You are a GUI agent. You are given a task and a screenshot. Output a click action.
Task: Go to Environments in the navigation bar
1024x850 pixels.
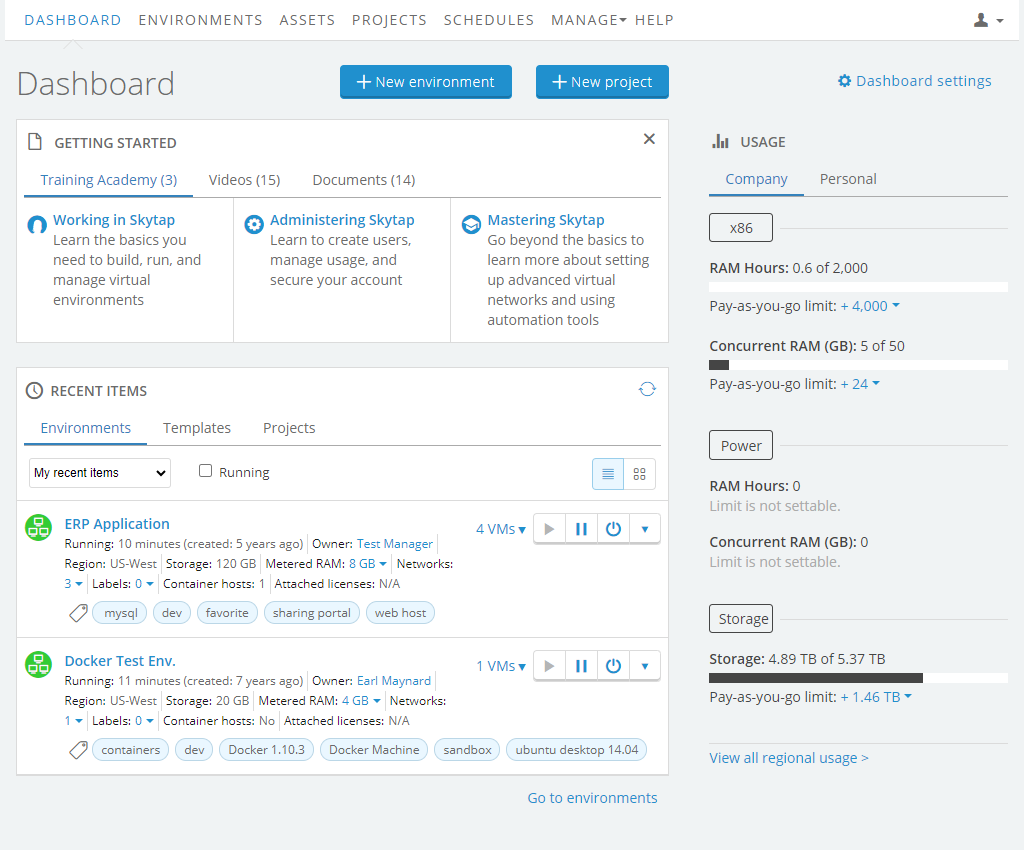tap(200, 20)
